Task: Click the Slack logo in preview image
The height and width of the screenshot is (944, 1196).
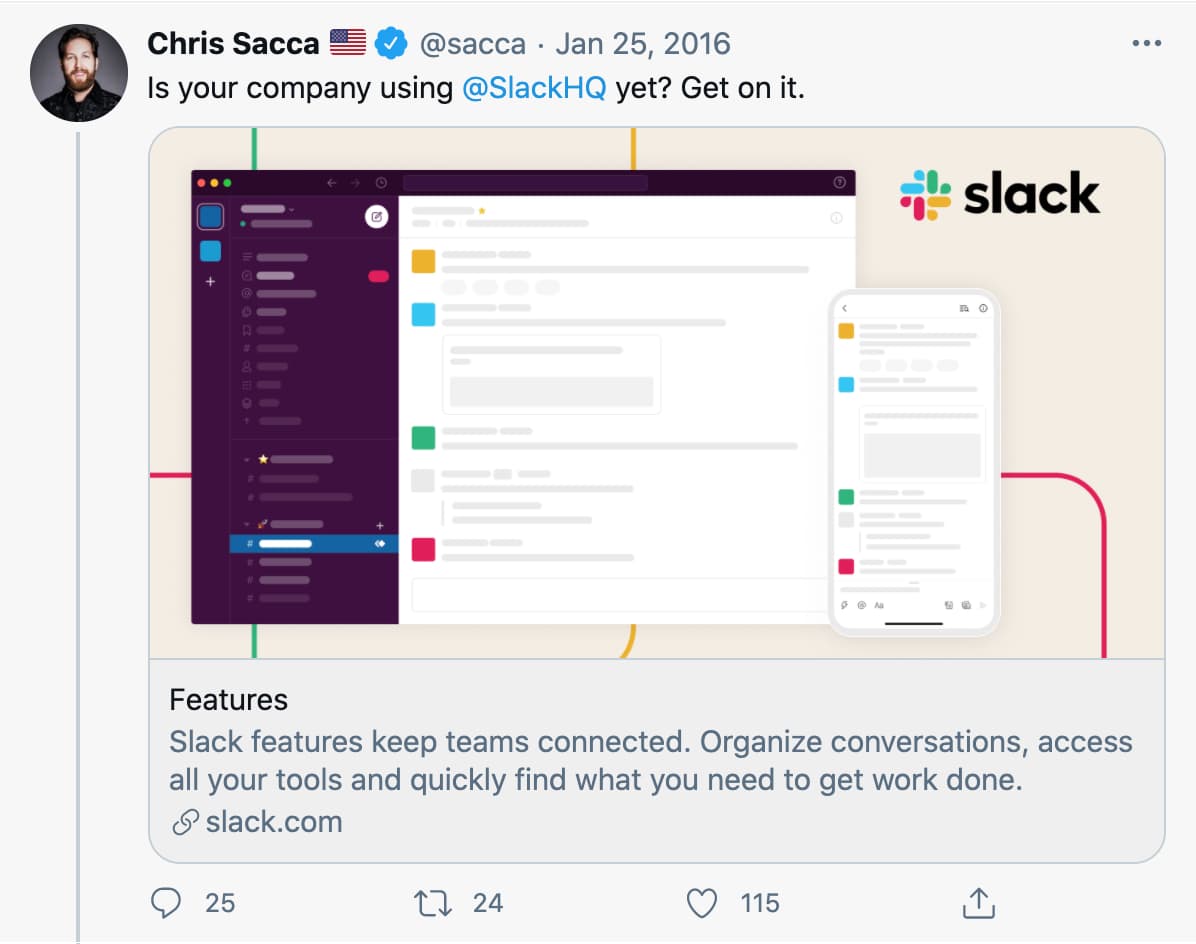Action: point(1000,195)
